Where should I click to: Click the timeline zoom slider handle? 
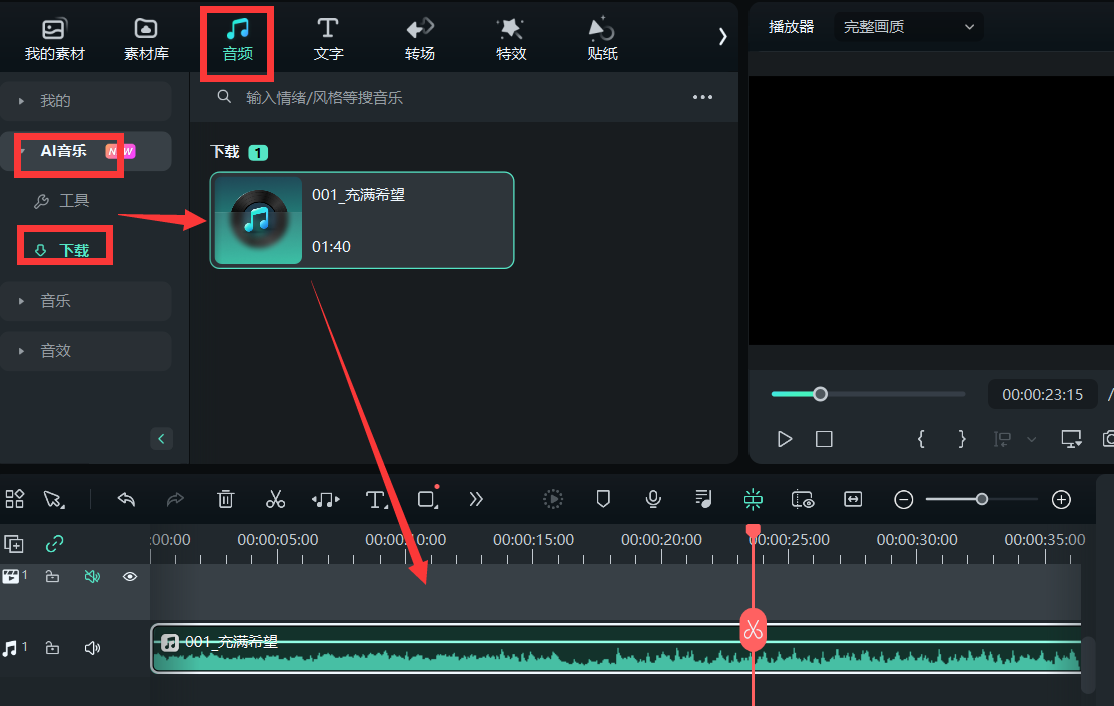tap(982, 499)
